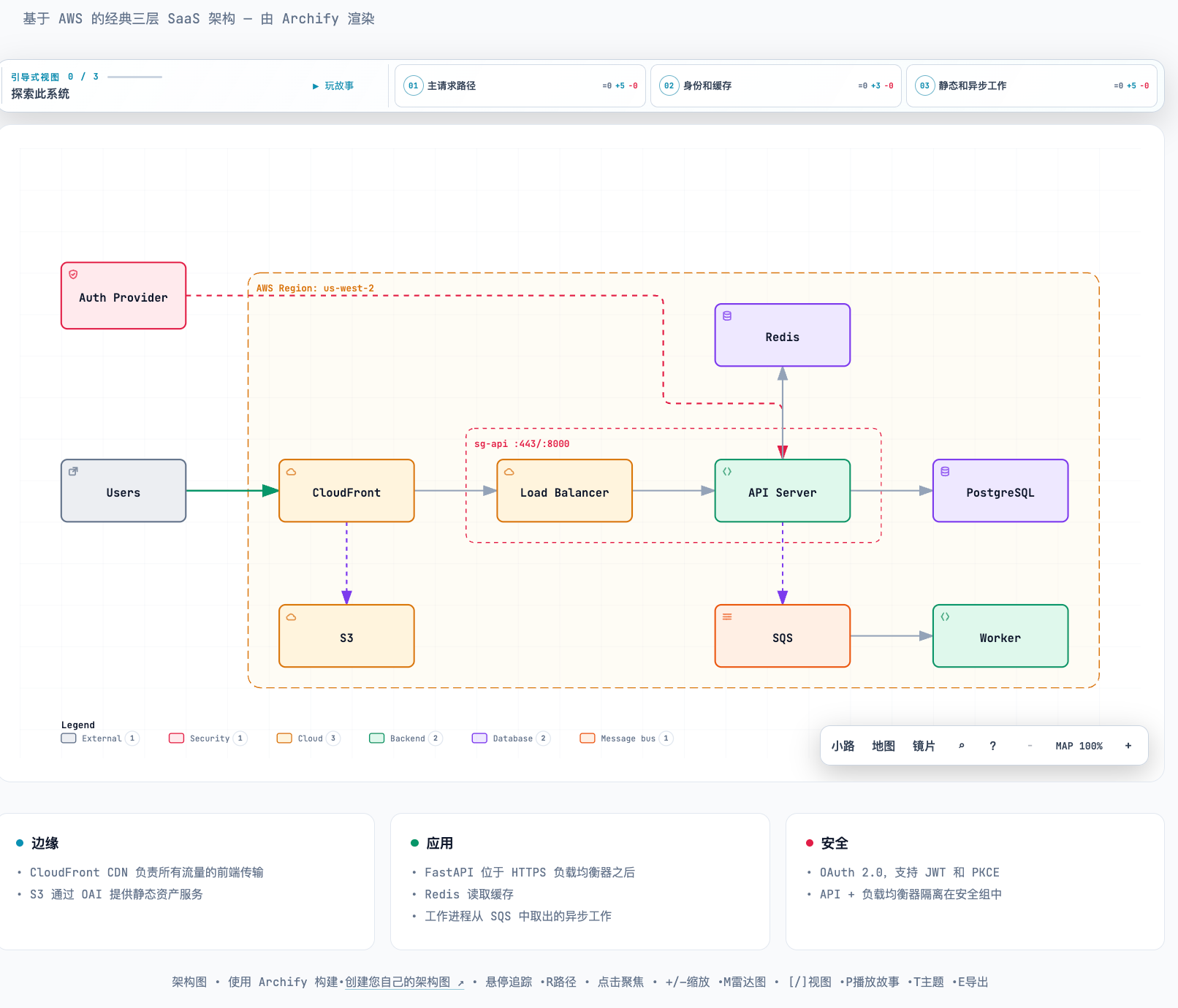This screenshot has width=1178, height=1008.
Task: Click the code brackets icon in API Server node
Action: 727,472
